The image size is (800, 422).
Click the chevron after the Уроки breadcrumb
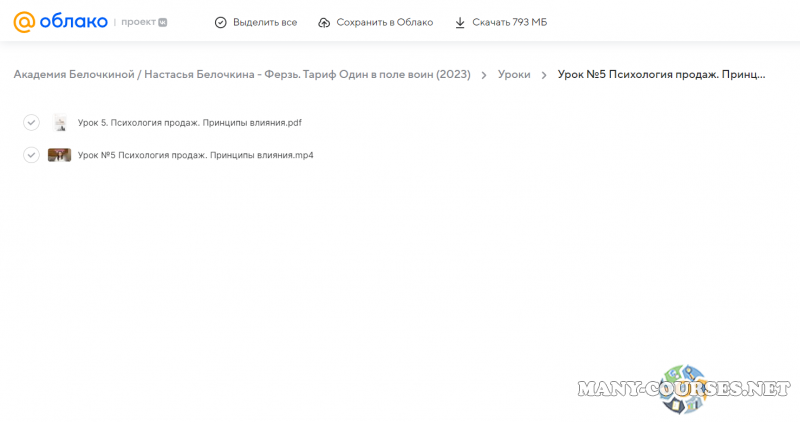coord(544,75)
